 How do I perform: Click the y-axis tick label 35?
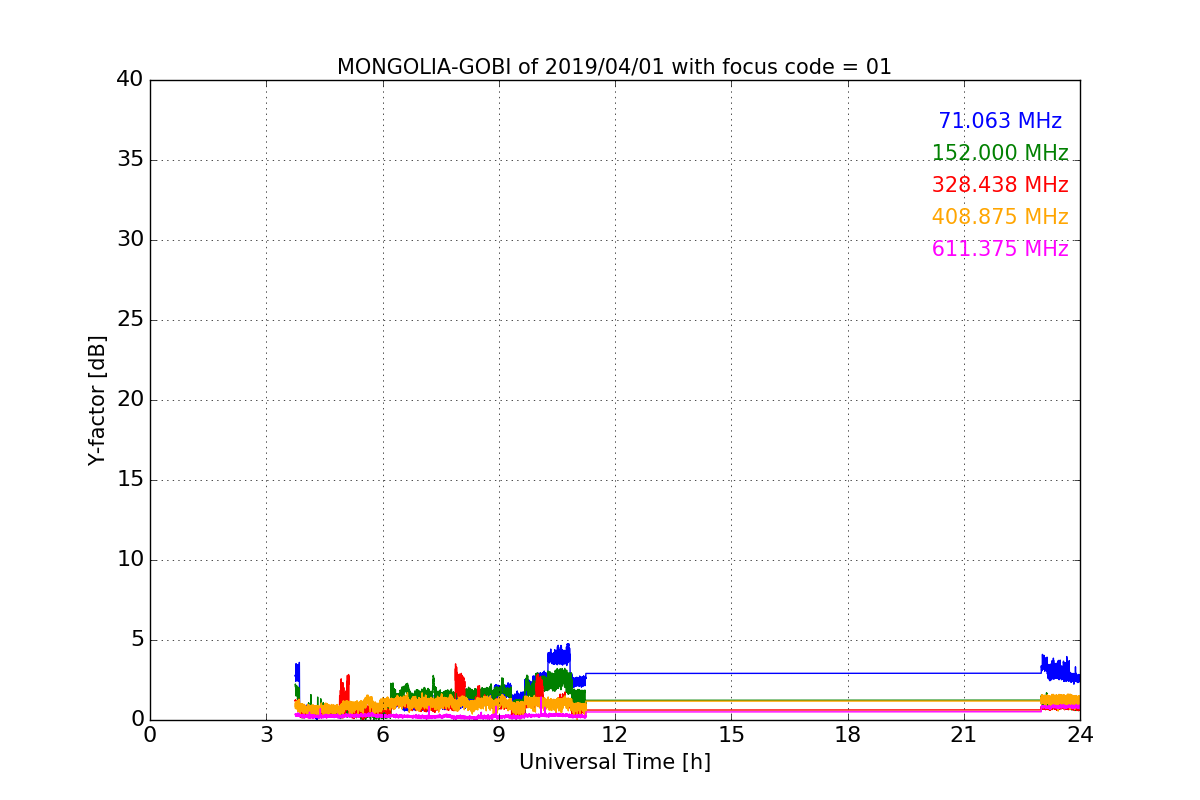coord(131,160)
